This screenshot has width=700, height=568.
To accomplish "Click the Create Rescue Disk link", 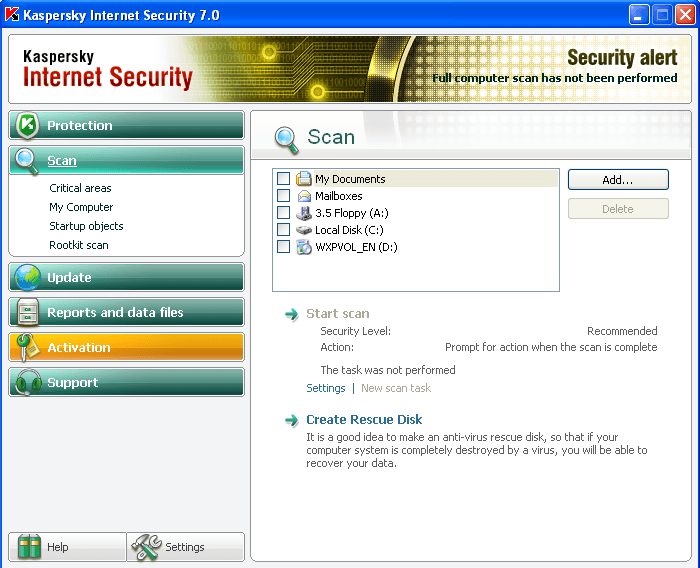I will pos(364,419).
